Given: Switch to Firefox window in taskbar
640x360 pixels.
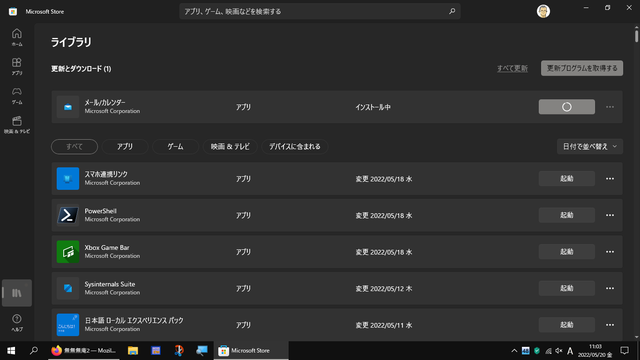Looking at the screenshot, I should (84, 351).
